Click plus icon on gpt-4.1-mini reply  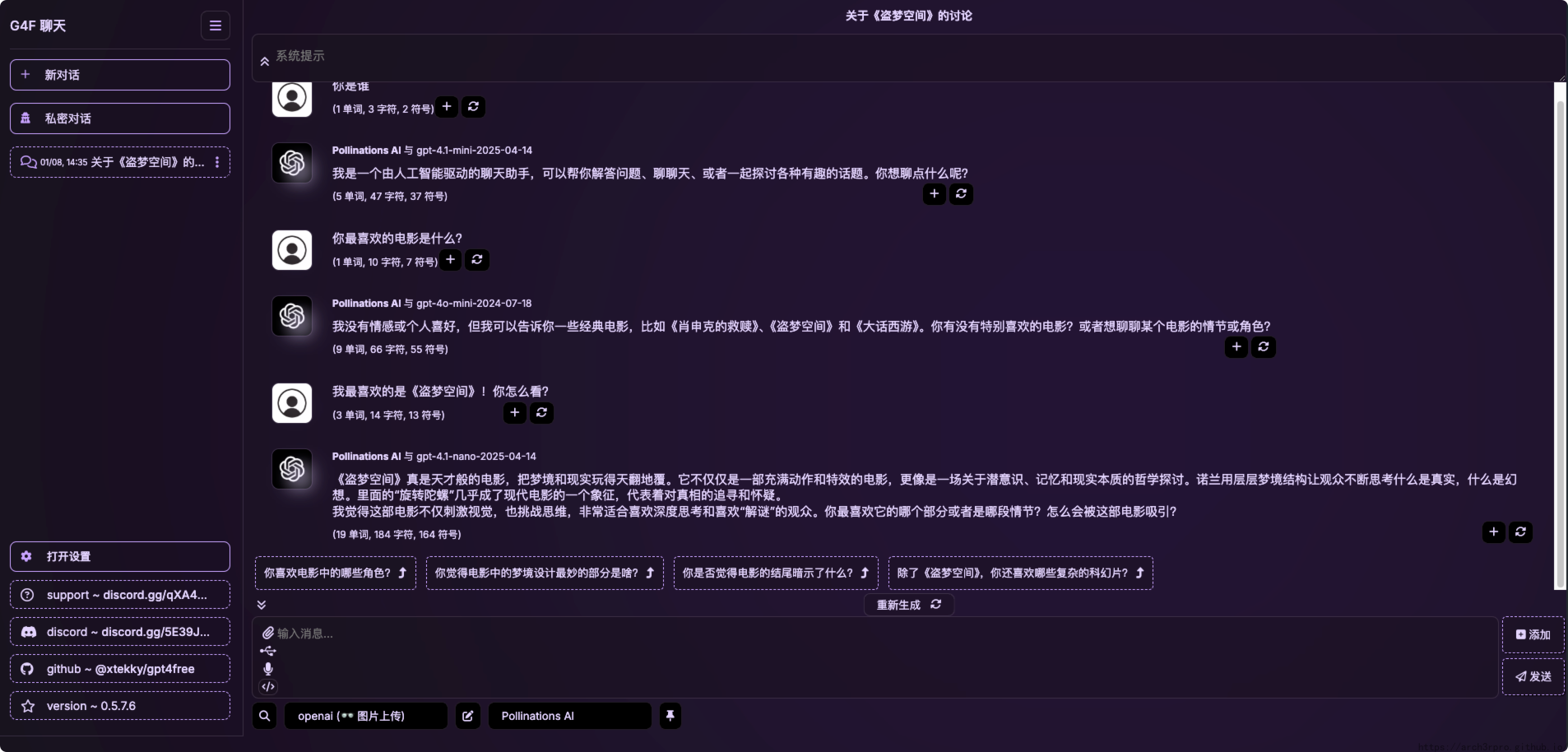click(934, 194)
